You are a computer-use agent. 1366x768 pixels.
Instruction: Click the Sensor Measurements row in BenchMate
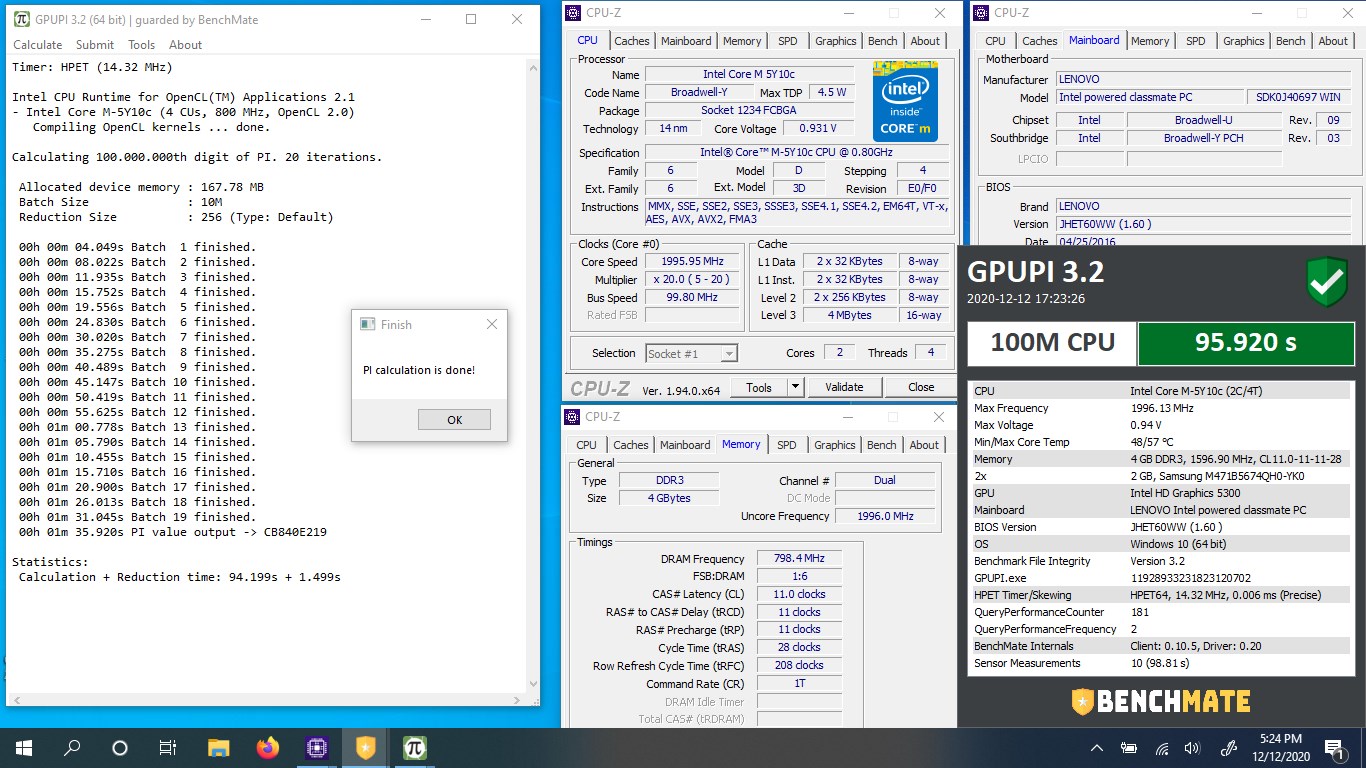pos(1161,663)
